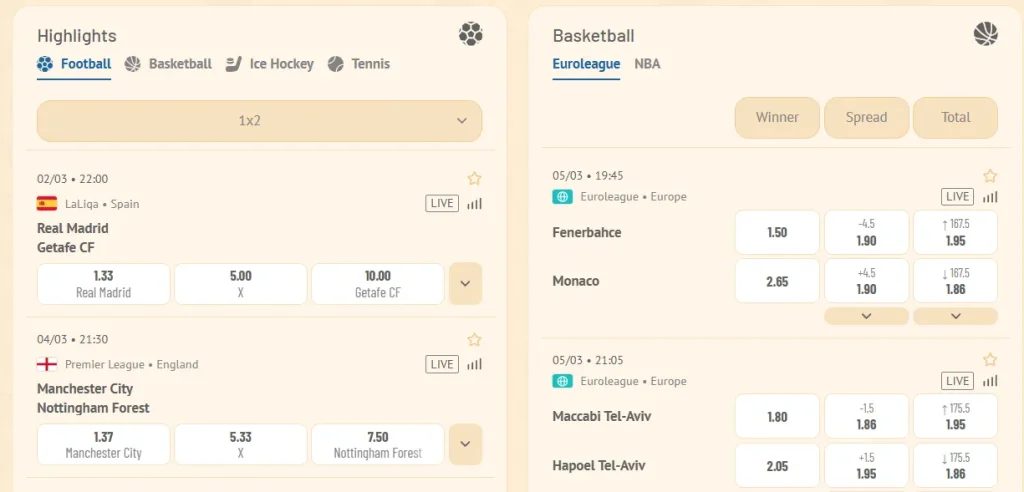The width and height of the screenshot is (1024, 492).
Task: Click the football icon in Highlights header
Action: (x=470, y=33)
